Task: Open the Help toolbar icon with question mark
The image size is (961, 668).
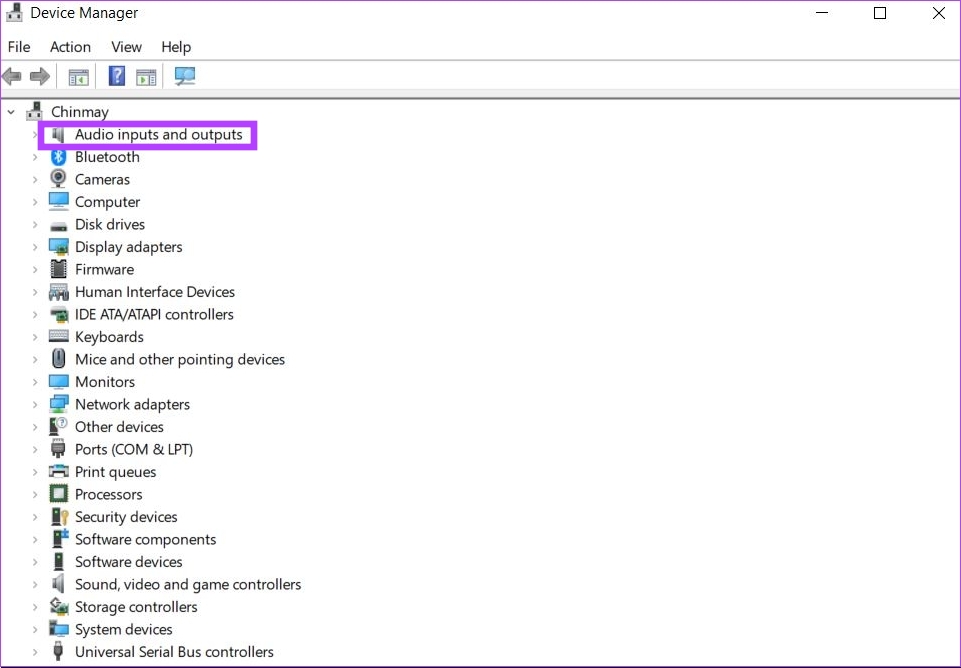Action: [x=116, y=76]
